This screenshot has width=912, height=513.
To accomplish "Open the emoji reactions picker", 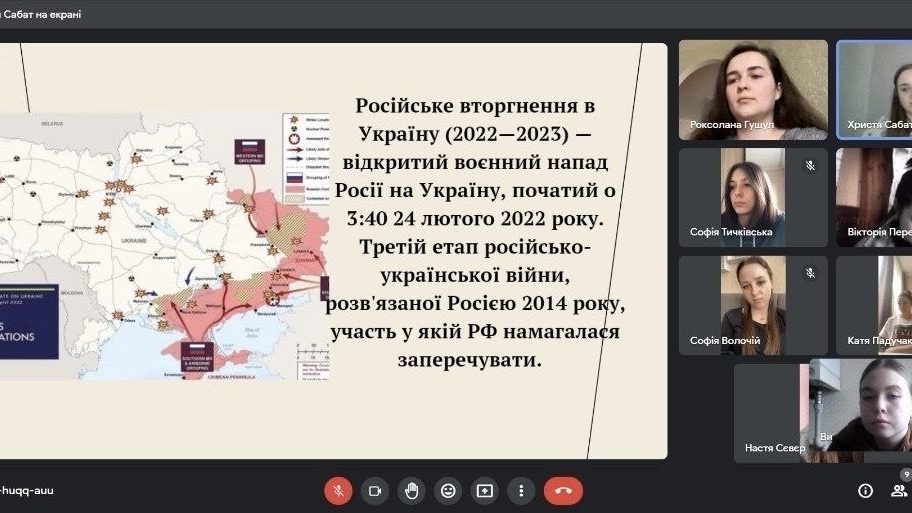I will tap(448, 491).
